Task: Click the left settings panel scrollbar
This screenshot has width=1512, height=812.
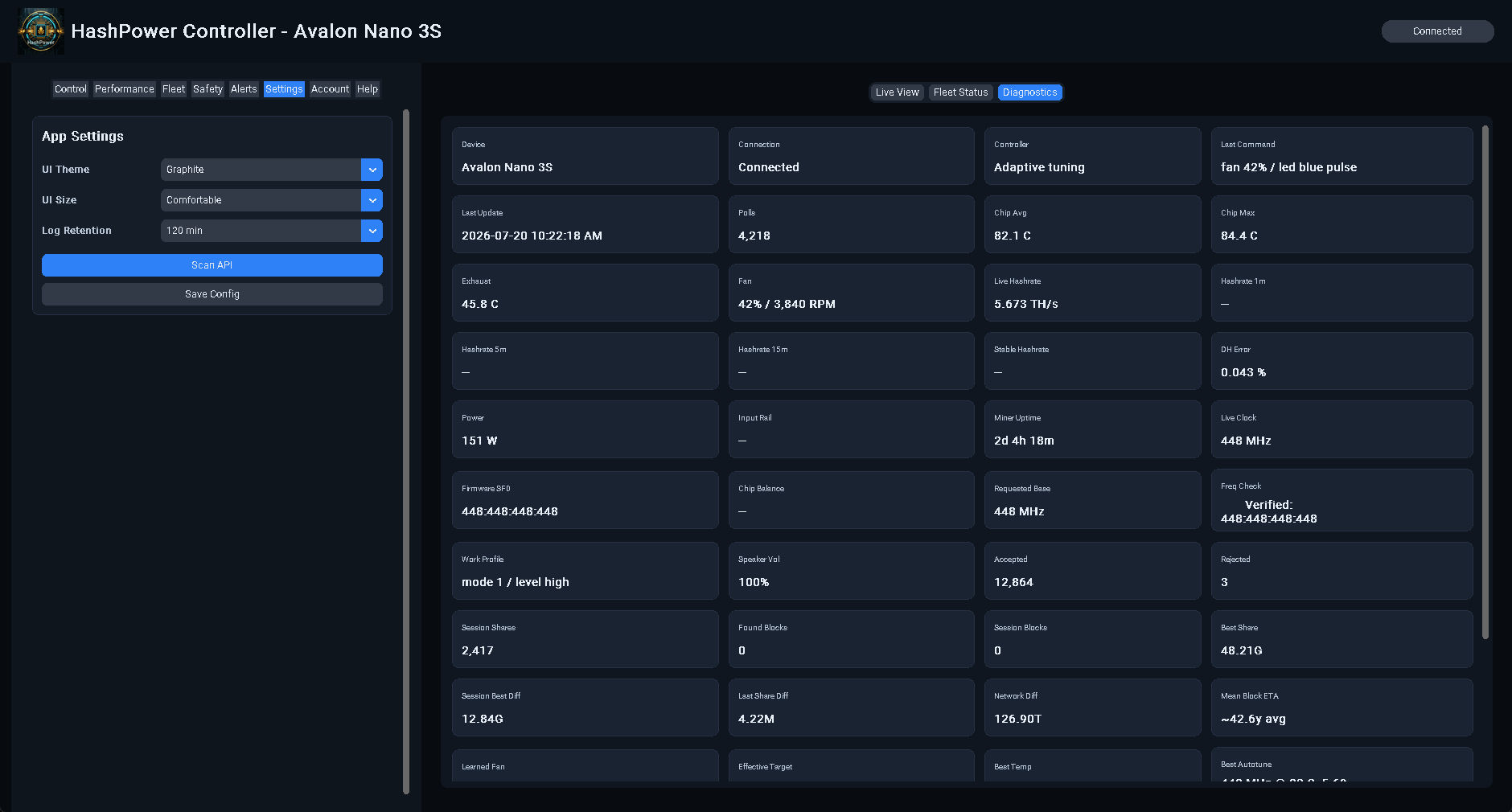Action: coord(406,450)
